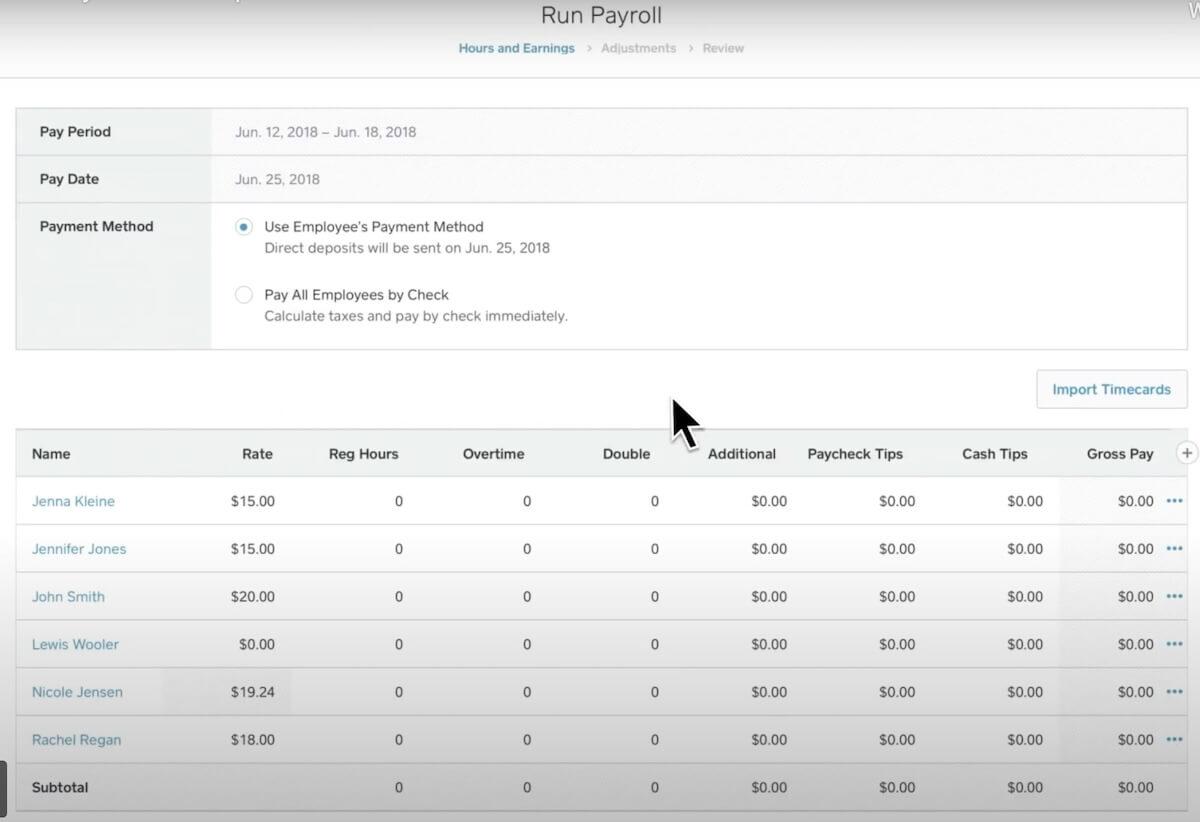Click the Additional column header
Screen dimensions: 1200x822
click(742, 454)
